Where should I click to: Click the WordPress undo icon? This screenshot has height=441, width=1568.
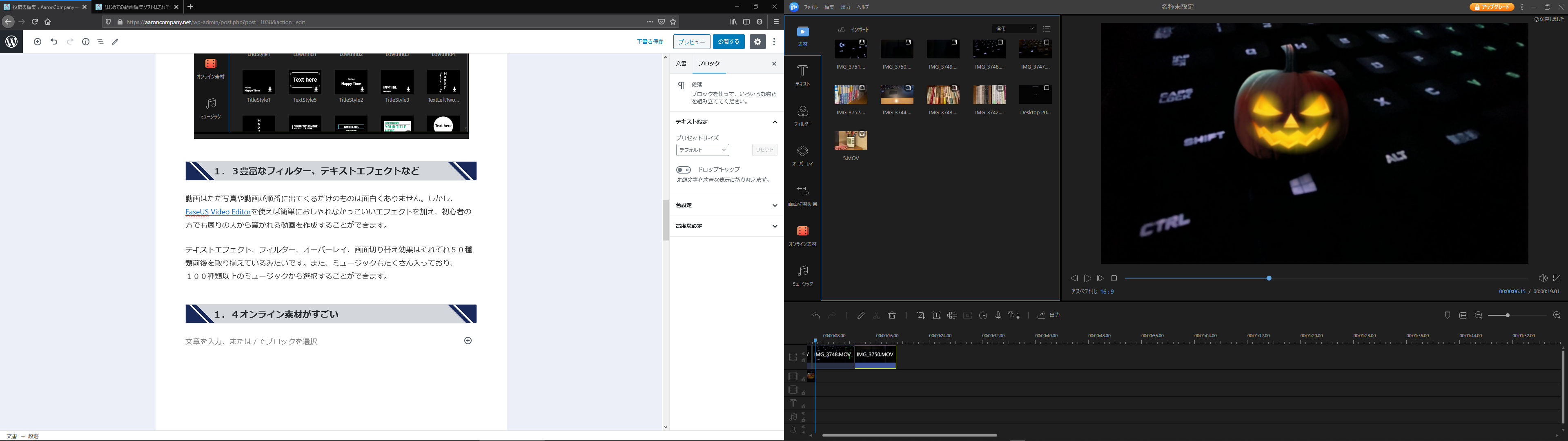tap(53, 41)
